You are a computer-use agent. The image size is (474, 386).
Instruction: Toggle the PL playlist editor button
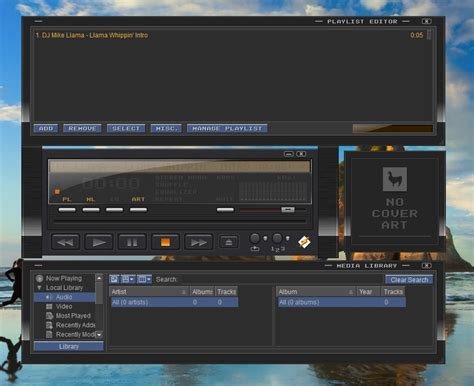point(67,210)
